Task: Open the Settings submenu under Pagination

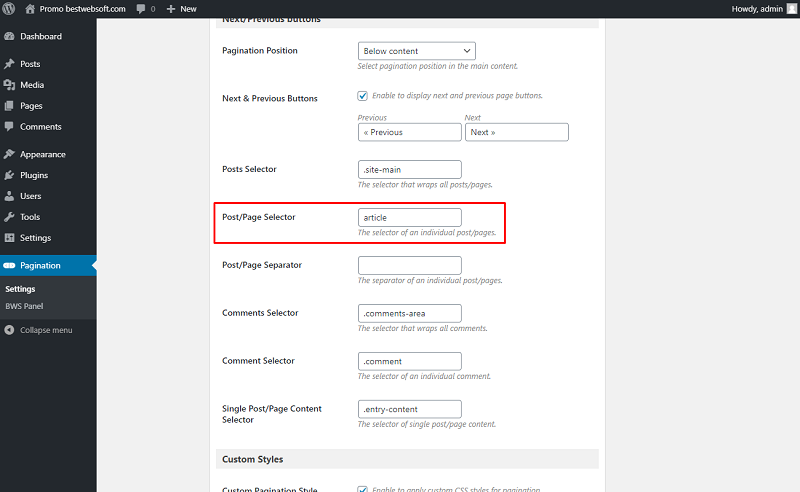Action: 20,289
